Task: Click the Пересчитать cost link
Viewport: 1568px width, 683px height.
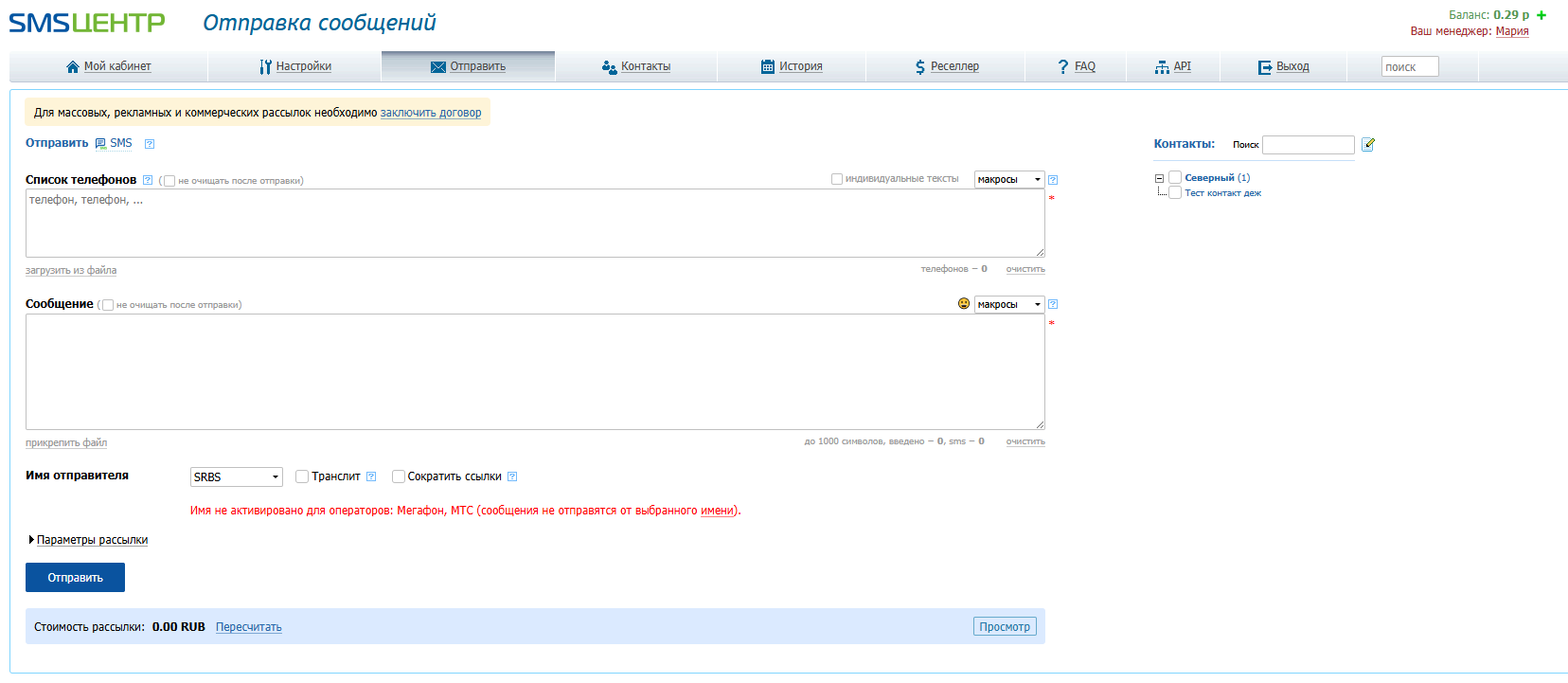Action: click(x=248, y=627)
